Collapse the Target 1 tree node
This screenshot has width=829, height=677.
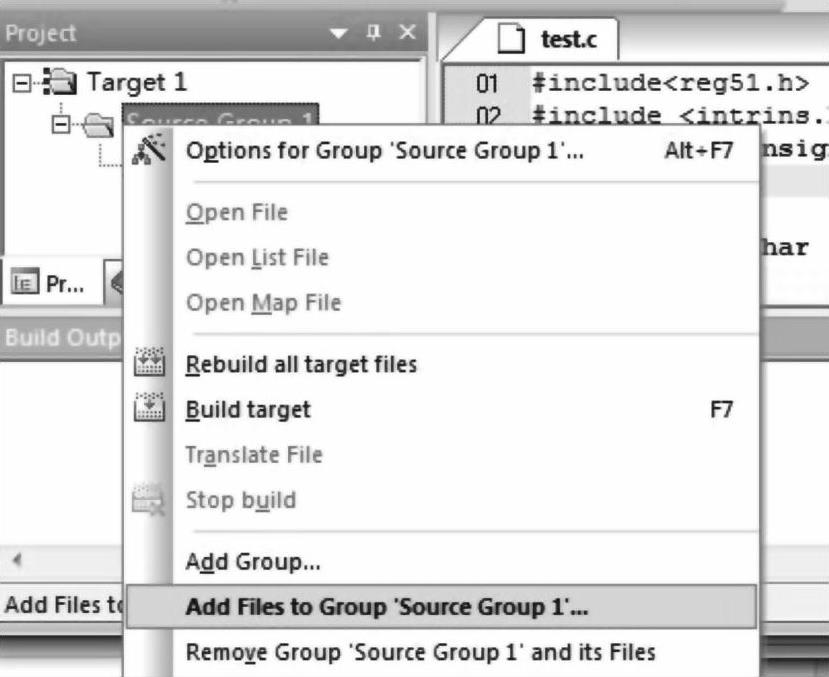point(22,83)
